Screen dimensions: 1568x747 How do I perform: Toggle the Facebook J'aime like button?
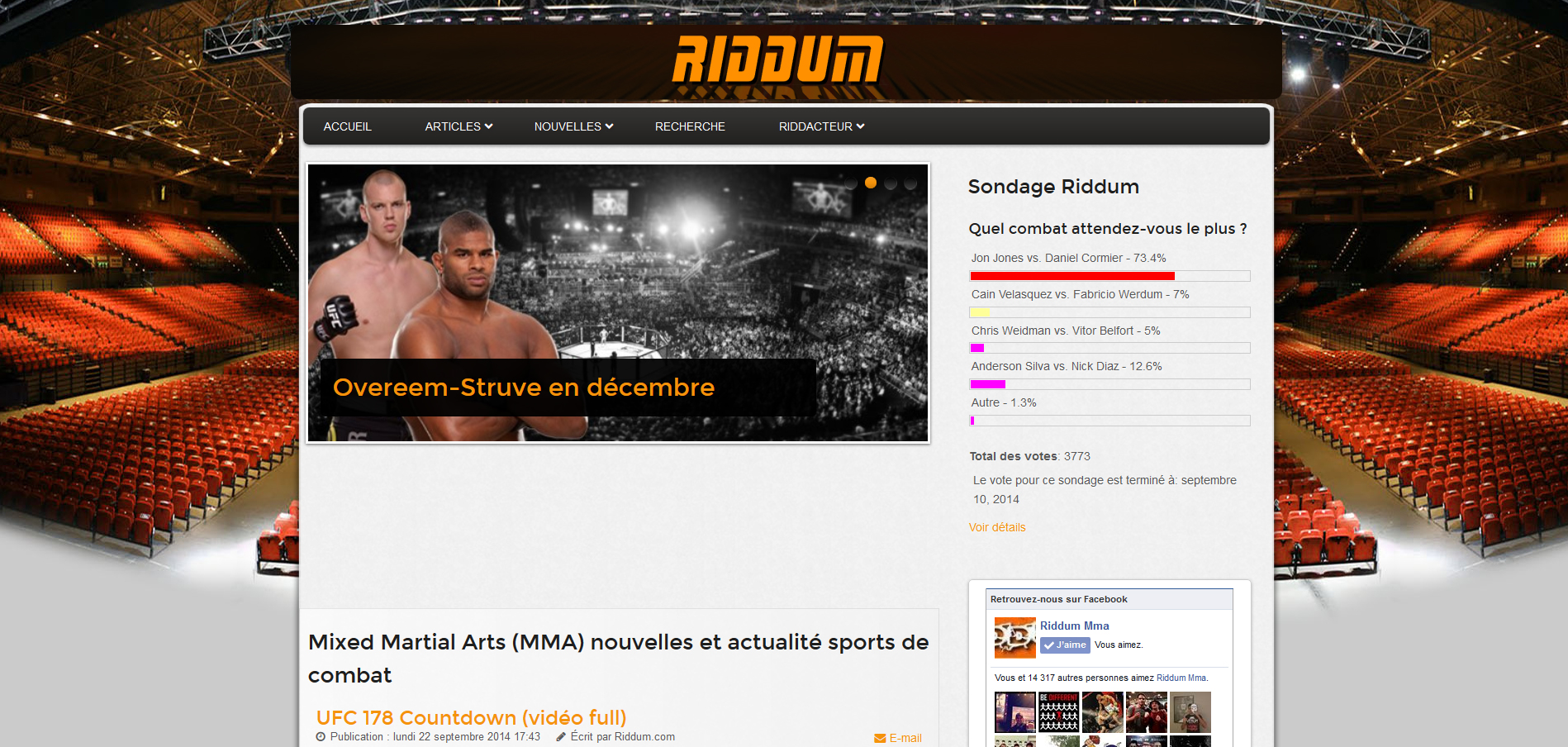pyautogui.click(x=1065, y=645)
